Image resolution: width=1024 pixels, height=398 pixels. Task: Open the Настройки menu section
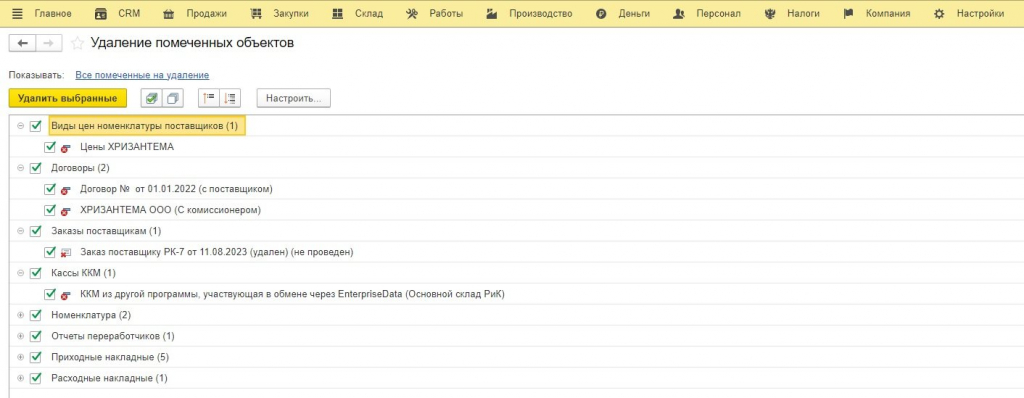[x=980, y=14]
